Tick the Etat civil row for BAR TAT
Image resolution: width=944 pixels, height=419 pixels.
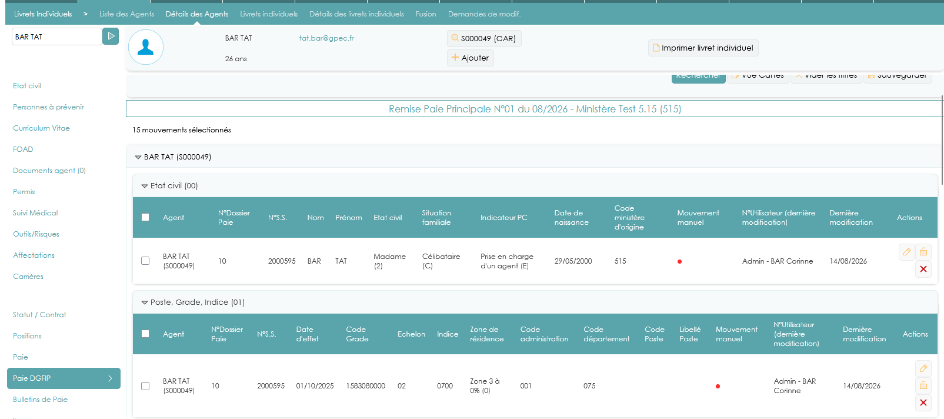(145, 261)
